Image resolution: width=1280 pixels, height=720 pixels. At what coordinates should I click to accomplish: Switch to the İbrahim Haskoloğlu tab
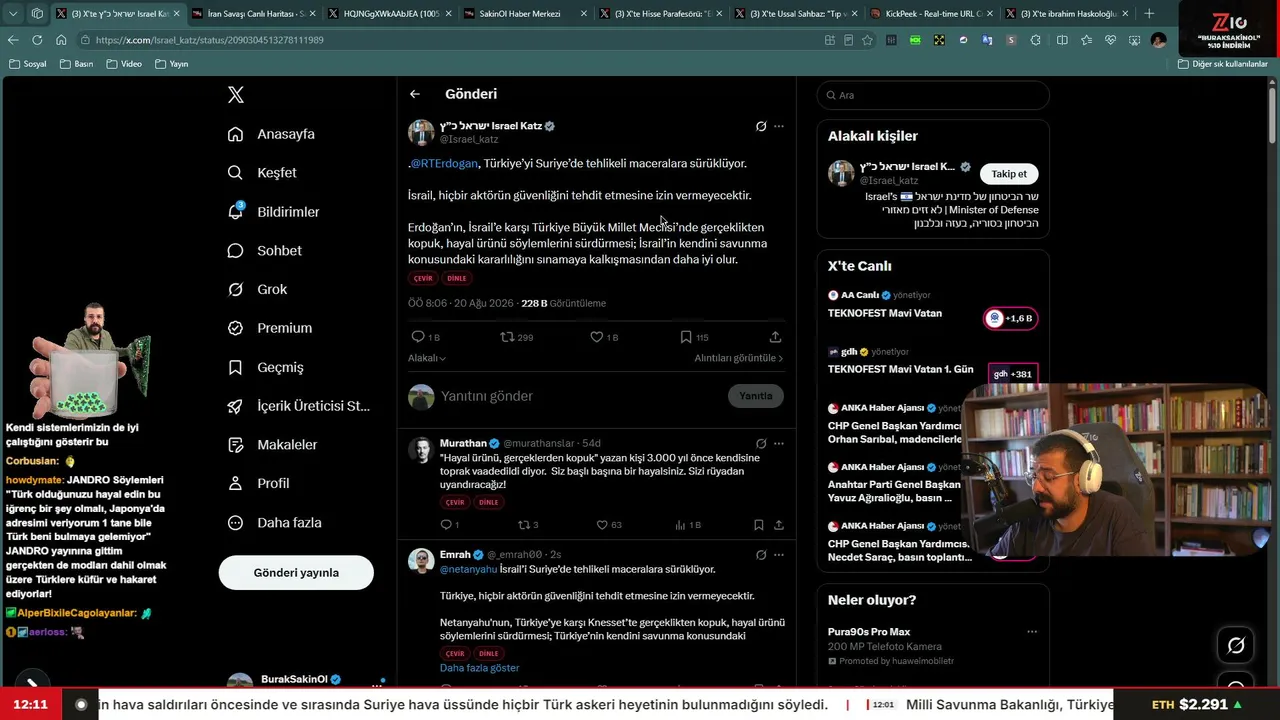tap(1066, 14)
